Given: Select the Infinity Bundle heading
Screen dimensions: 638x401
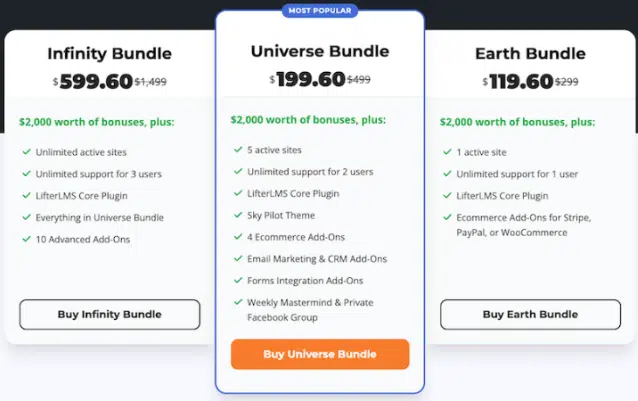Looking at the screenshot, I should [x=110, y=54].
